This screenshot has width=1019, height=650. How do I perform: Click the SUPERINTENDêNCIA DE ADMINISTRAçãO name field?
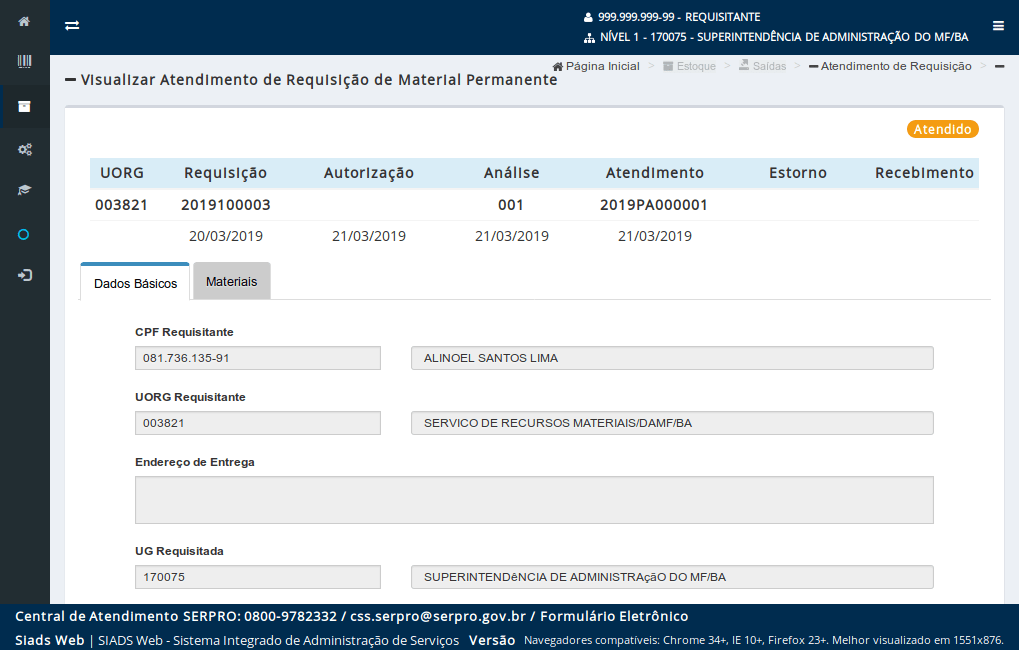(672, 577)
